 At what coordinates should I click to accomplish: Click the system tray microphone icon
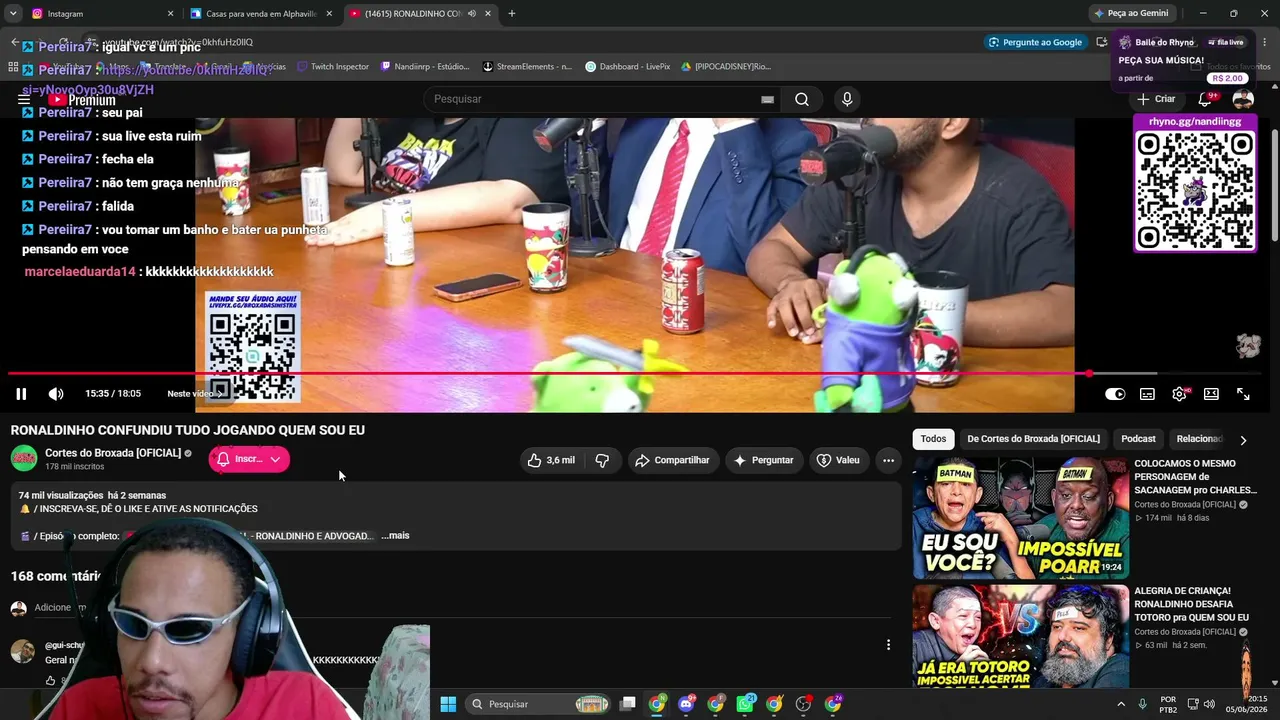tap(1145, 704)
